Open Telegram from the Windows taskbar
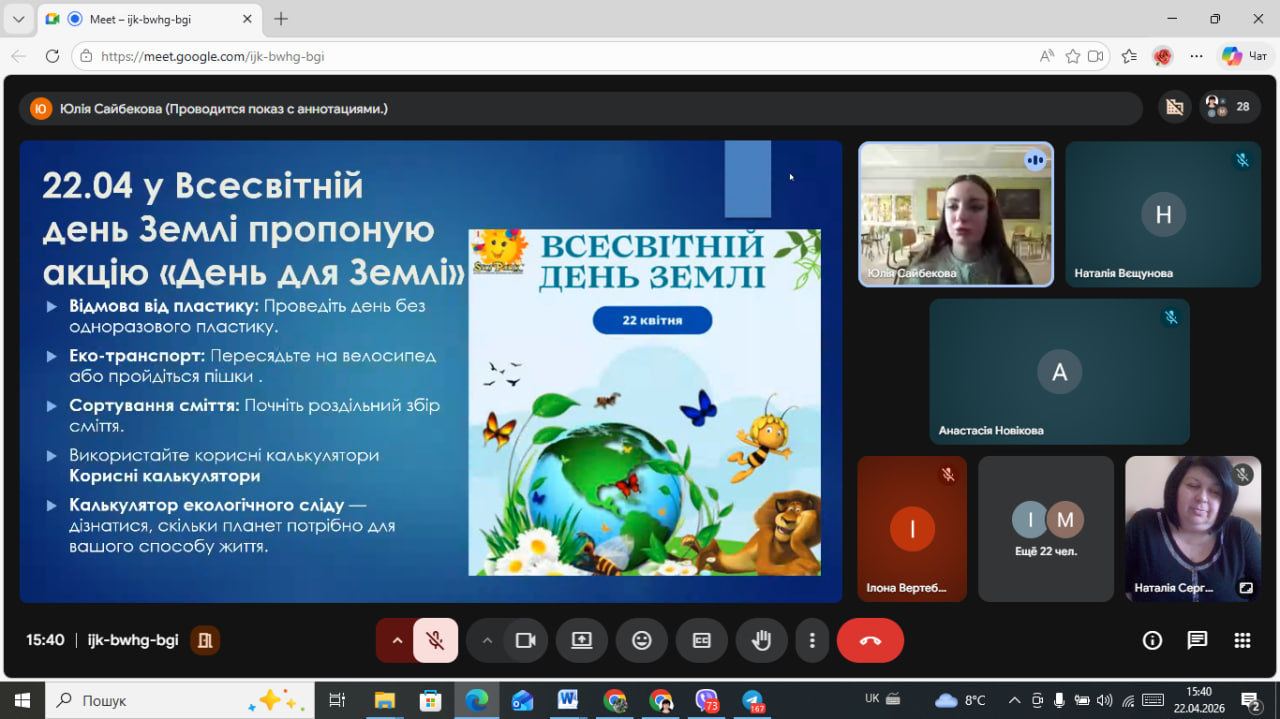This screenshot has width=1280, height=719. click(x=752, y=700)
